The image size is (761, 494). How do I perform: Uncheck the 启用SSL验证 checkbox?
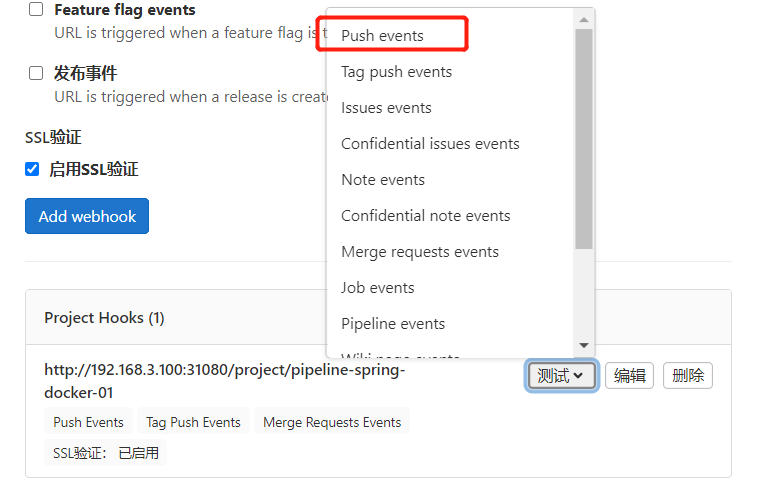coord(32,169)
